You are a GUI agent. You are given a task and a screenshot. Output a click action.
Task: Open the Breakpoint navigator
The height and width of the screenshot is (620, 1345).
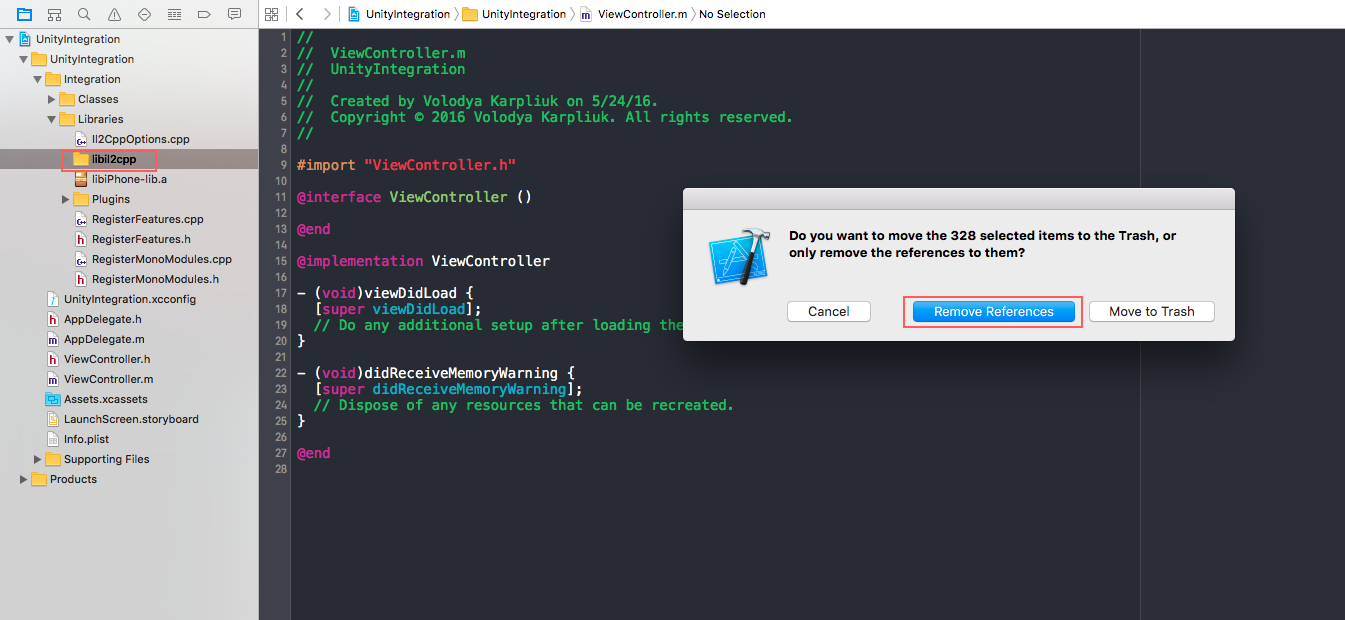pos(205,14)
